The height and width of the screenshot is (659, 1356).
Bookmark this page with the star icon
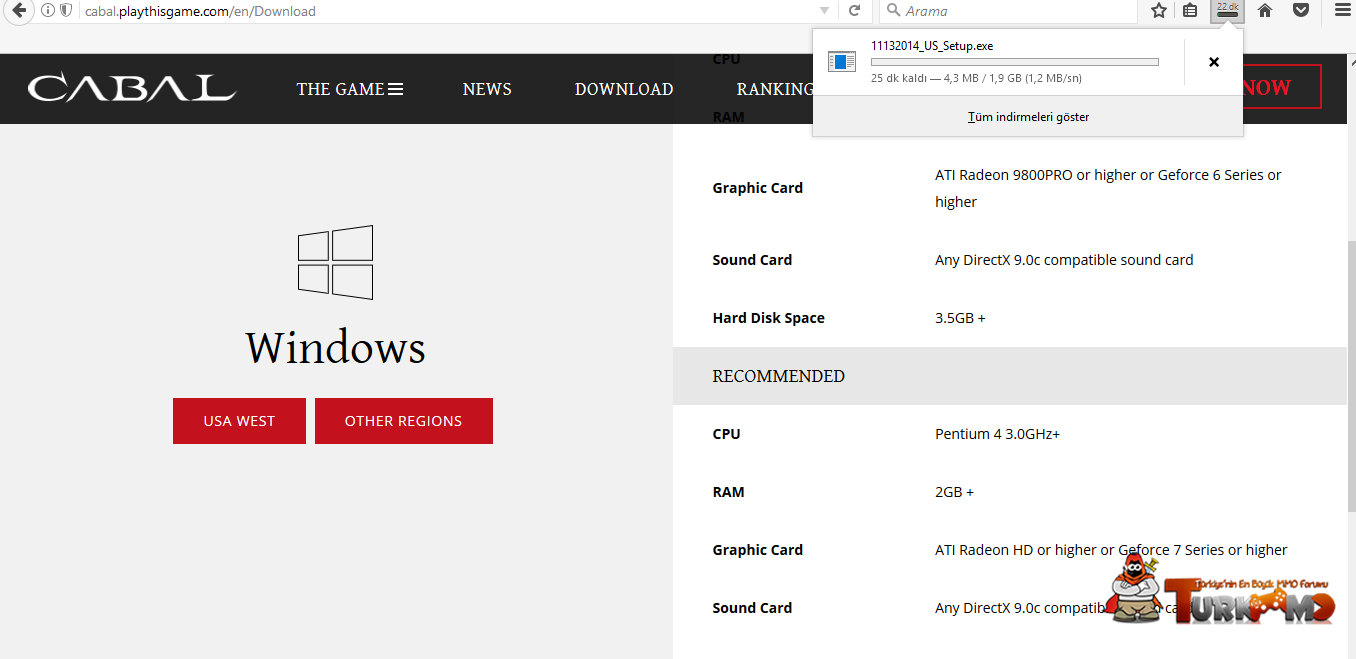[1159, 11]
